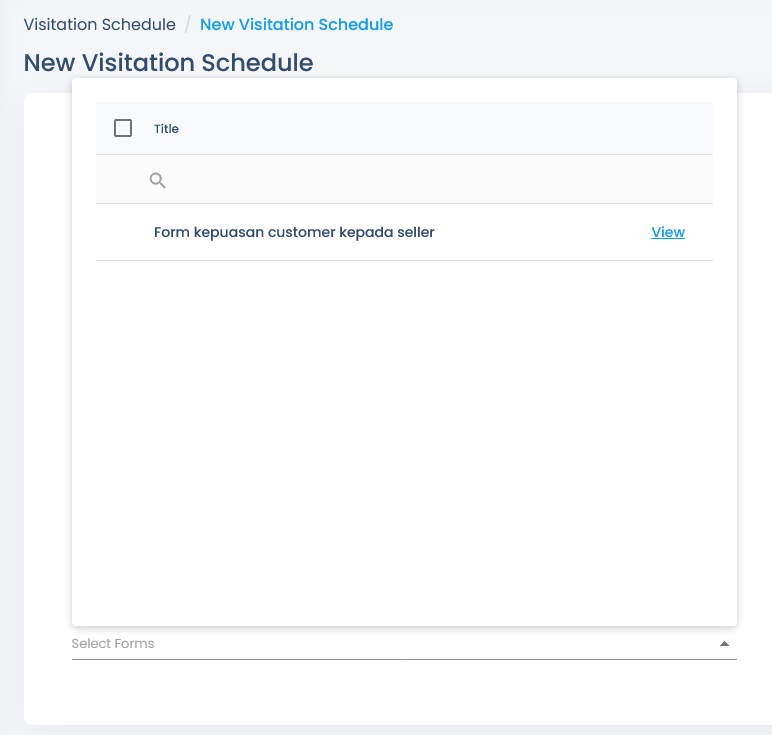Click the filter row area right of the magnifier
Screen dimensions: 772x735
(x=438, y=180)
